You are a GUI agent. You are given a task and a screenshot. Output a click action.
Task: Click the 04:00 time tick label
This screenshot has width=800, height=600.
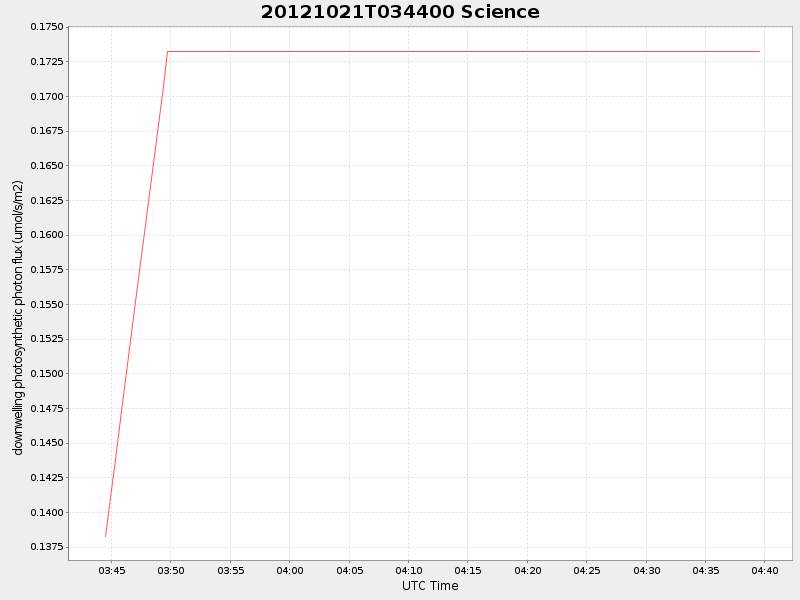coord(290,570)
